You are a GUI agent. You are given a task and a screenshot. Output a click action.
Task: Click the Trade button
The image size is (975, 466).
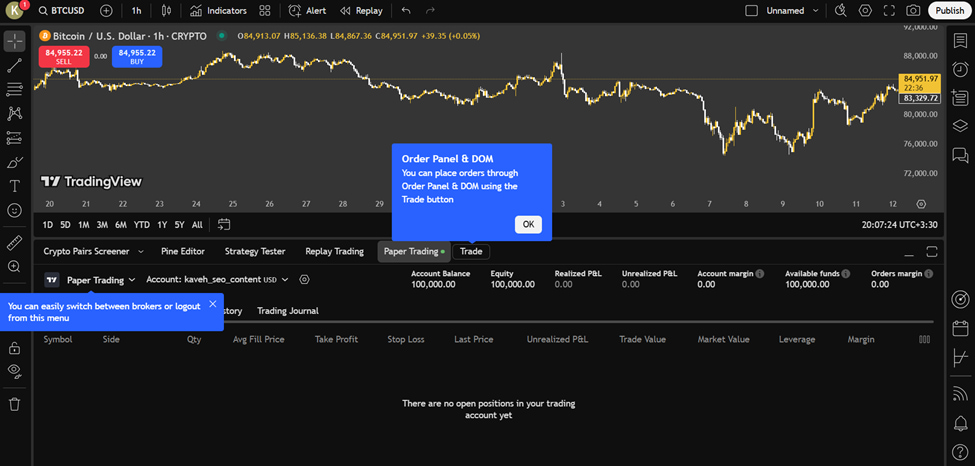click(x=471, y=251)
